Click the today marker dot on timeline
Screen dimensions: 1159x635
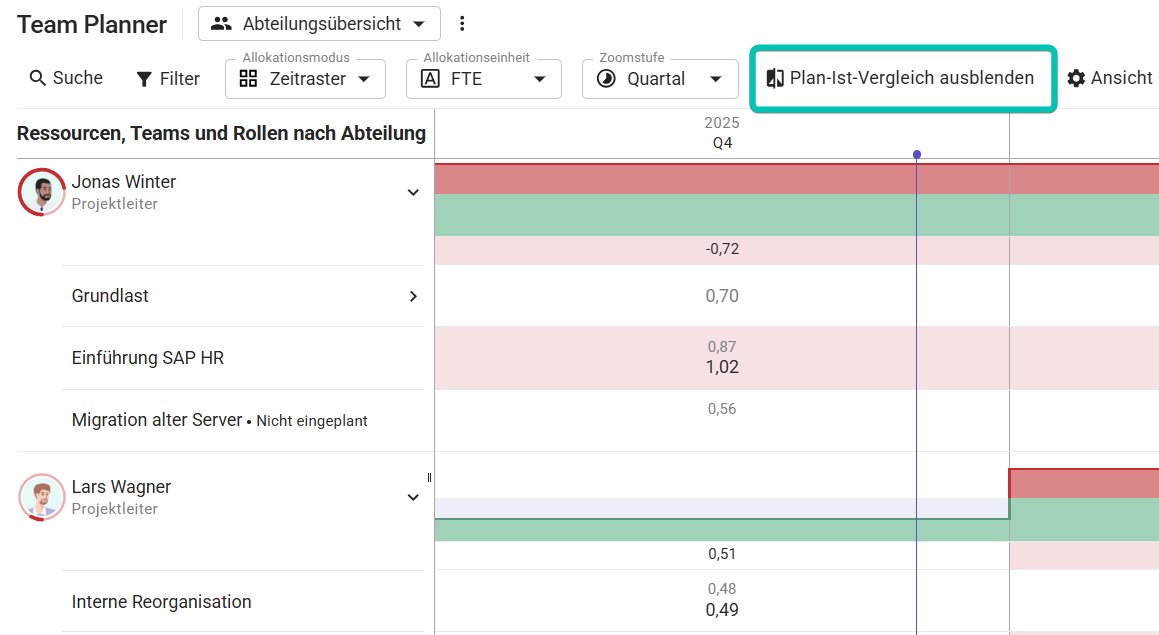[x=917, y=154]
